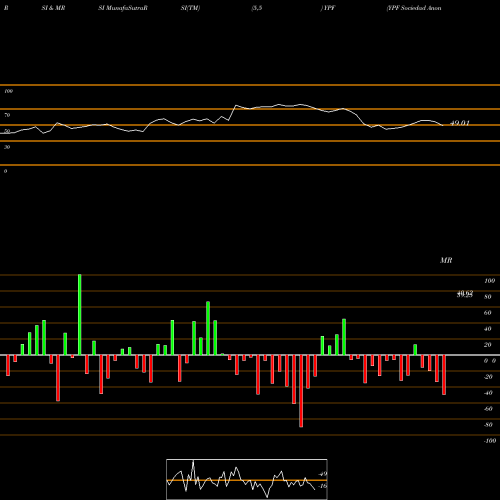Click the MR axis label -60

click(x=488, y=409)
